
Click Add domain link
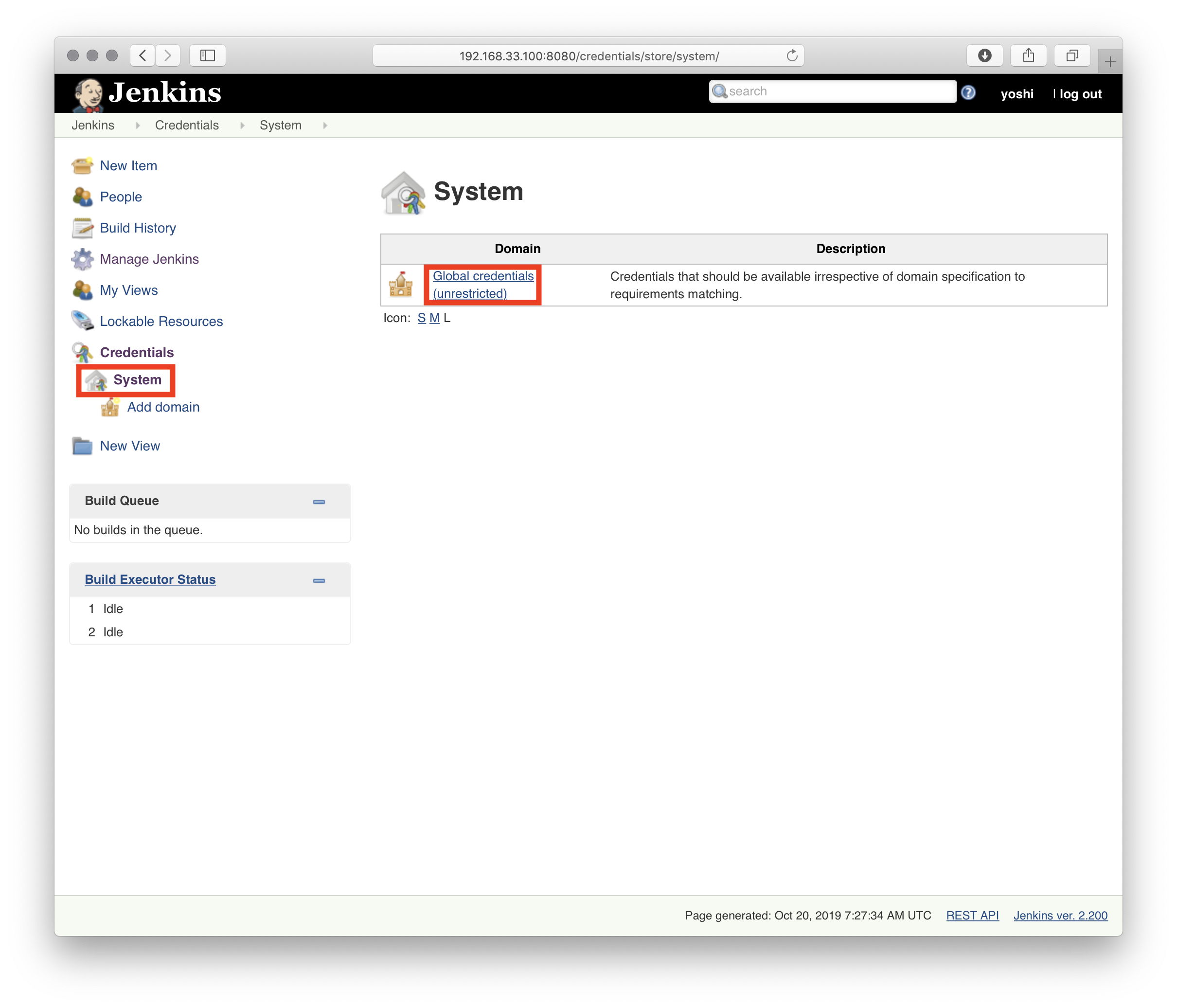(163, 407)
